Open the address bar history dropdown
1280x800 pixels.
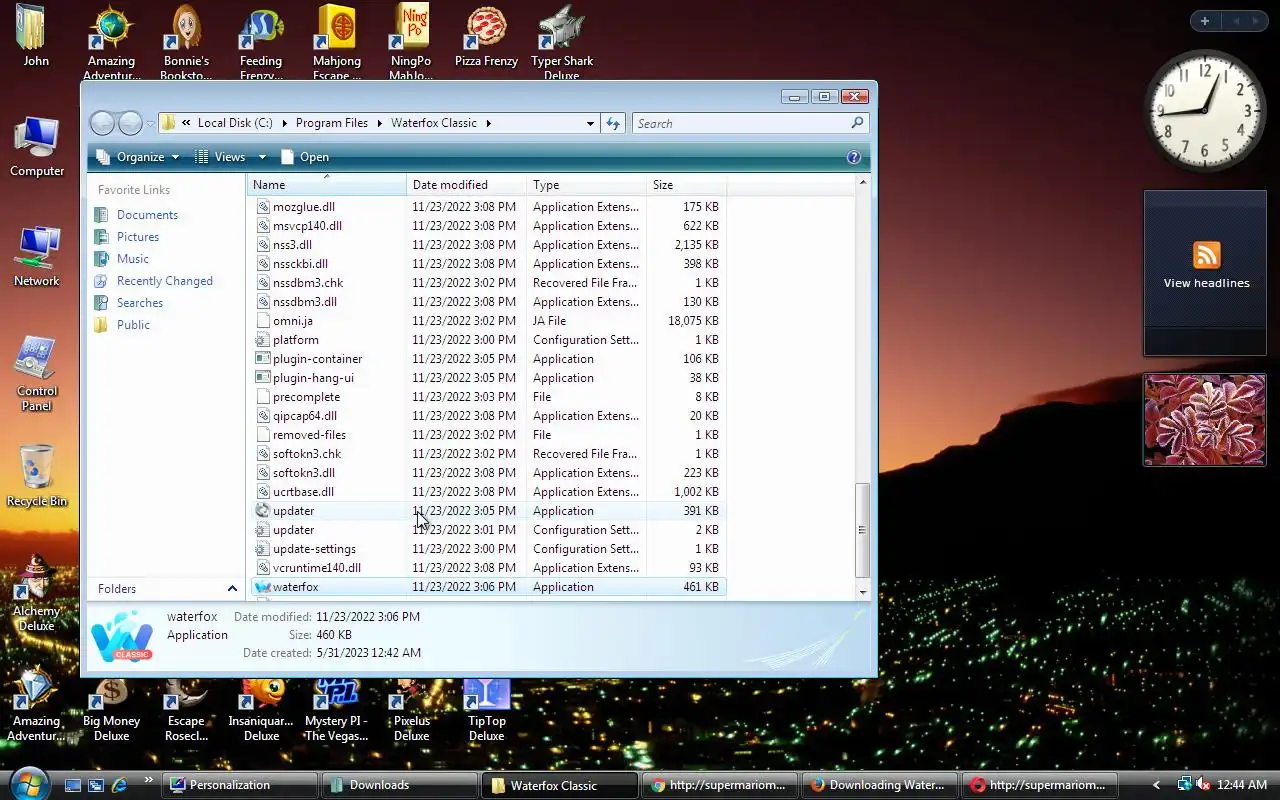coord(590,123)
